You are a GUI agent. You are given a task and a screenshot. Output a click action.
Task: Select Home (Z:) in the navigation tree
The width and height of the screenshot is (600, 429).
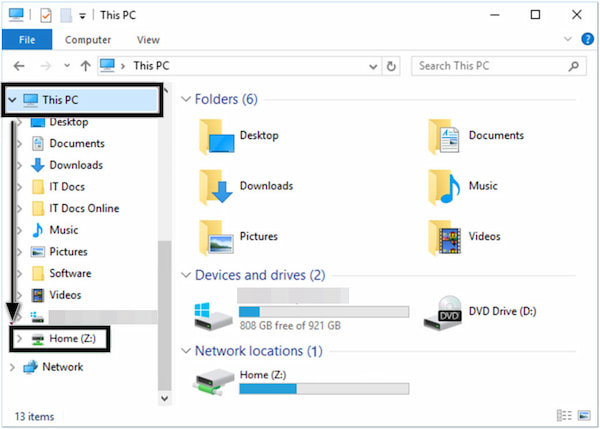[x=72, y=339]
